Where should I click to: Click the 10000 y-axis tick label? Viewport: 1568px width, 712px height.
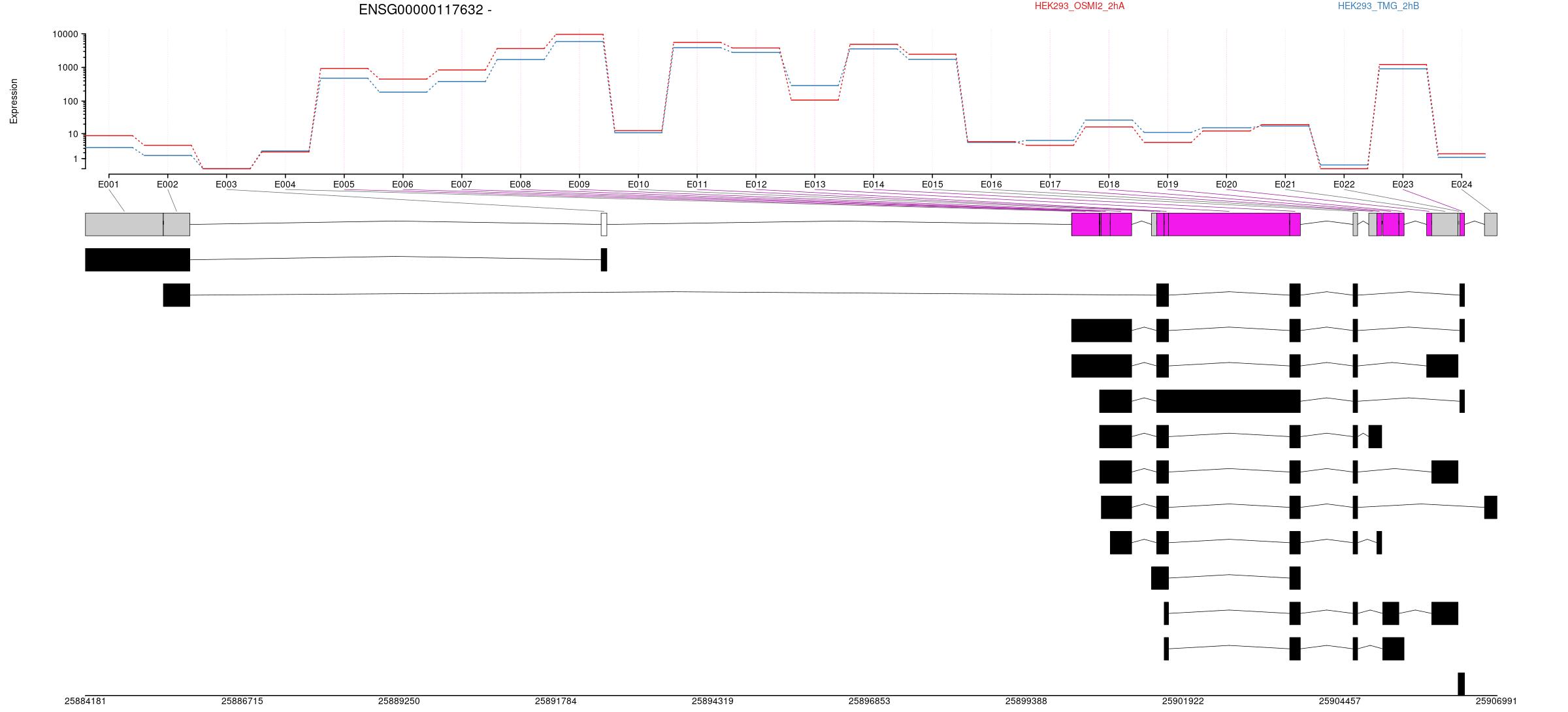click(x=65, y=35)
